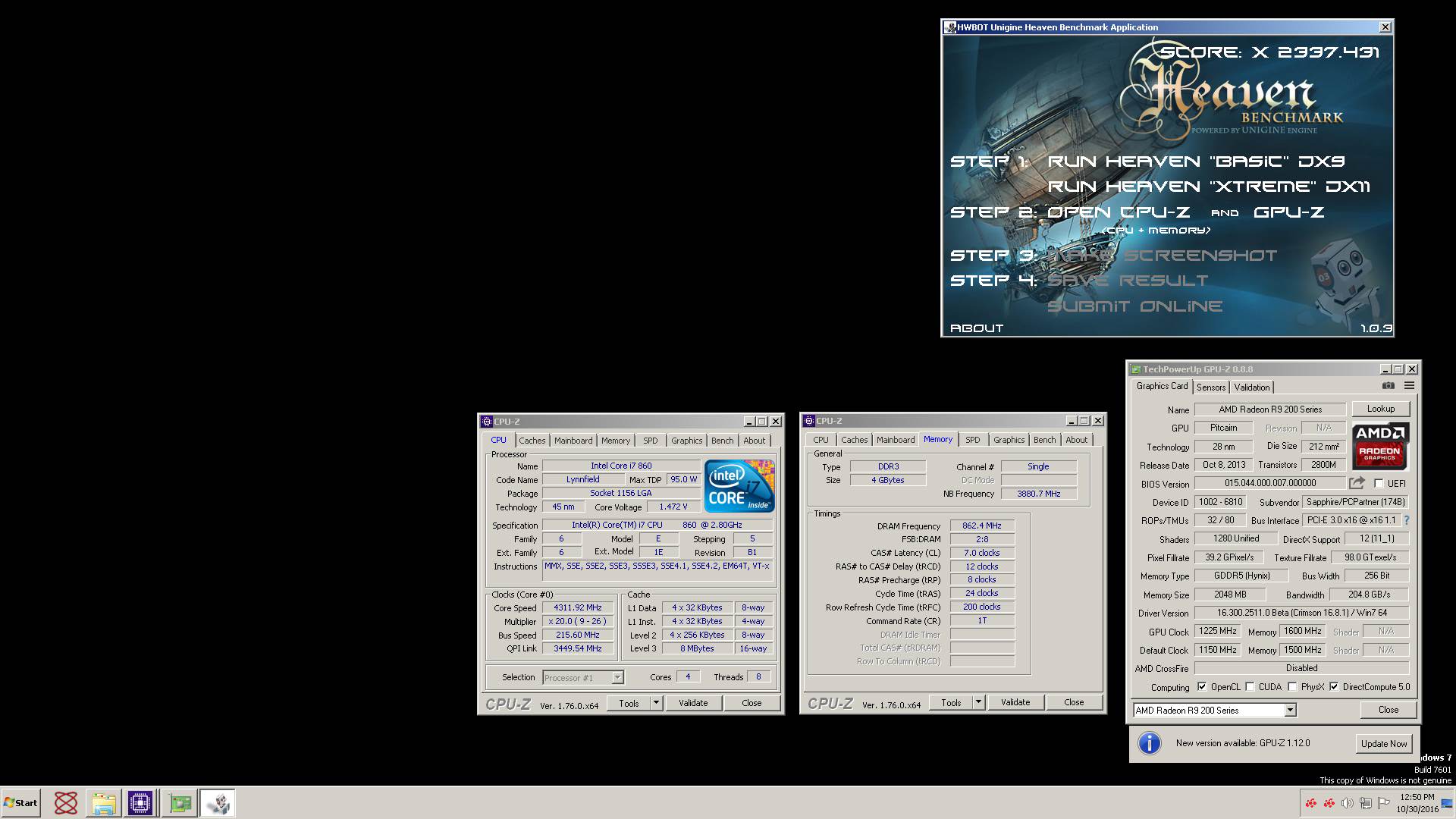Open SPD tab in CPU-Z Memory window

click(973, 440)
